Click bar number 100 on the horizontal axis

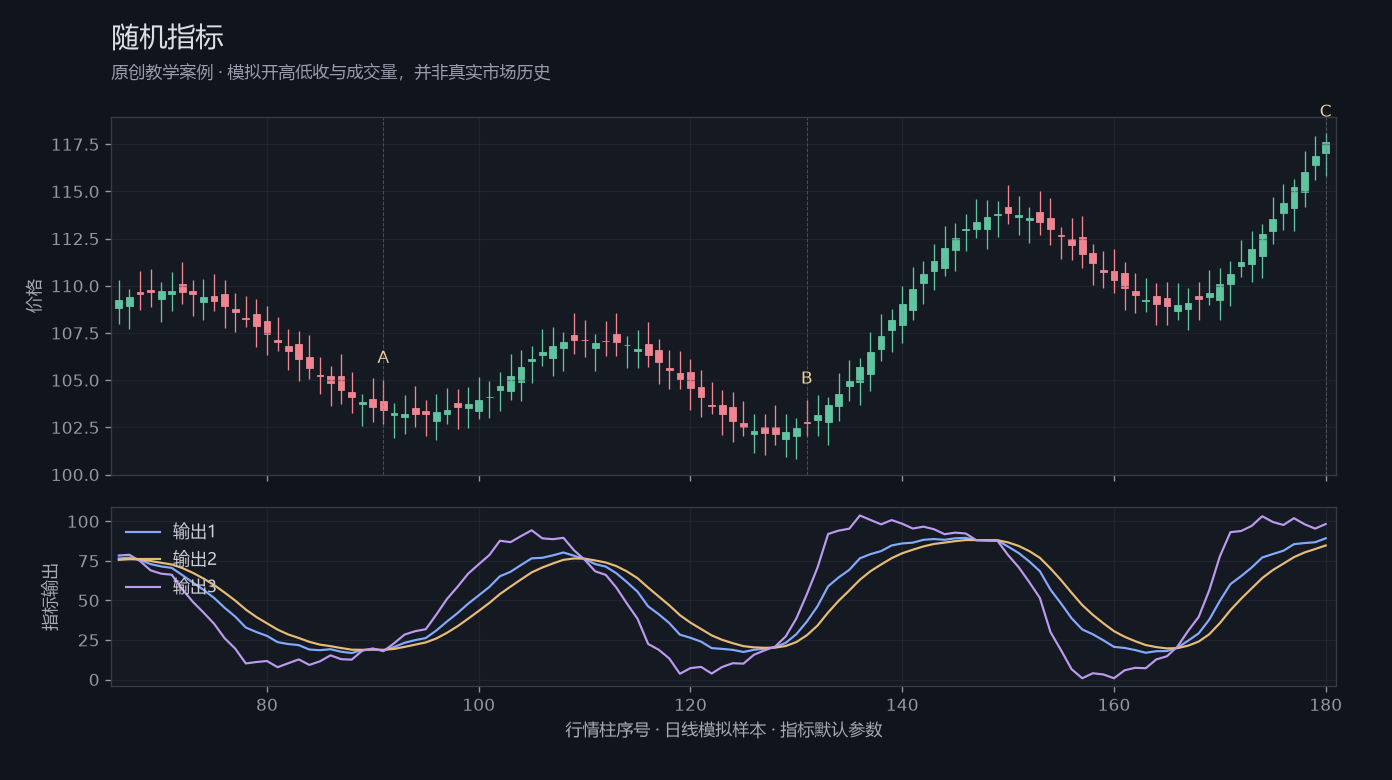[x=479, y=704]
